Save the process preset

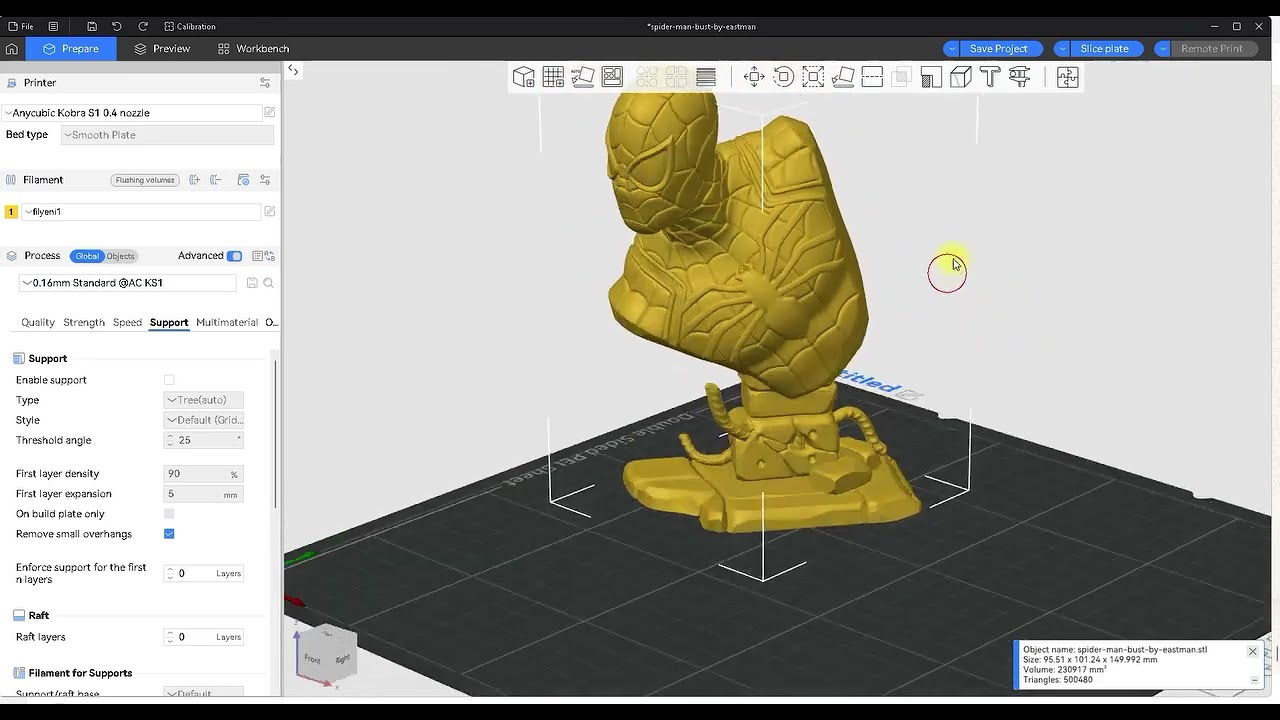252,283
